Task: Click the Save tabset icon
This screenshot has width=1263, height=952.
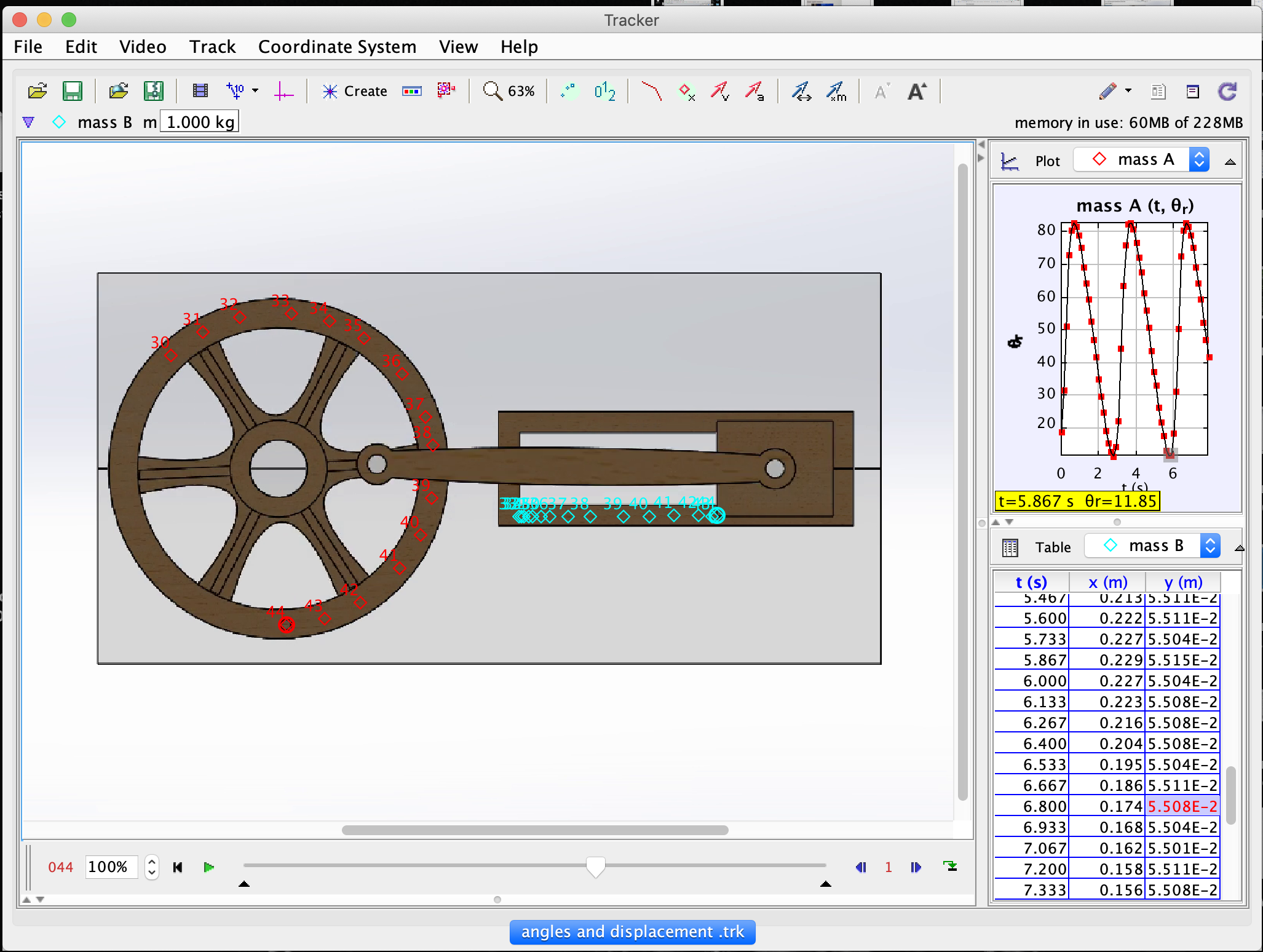Action: click(x=153, y=91)
